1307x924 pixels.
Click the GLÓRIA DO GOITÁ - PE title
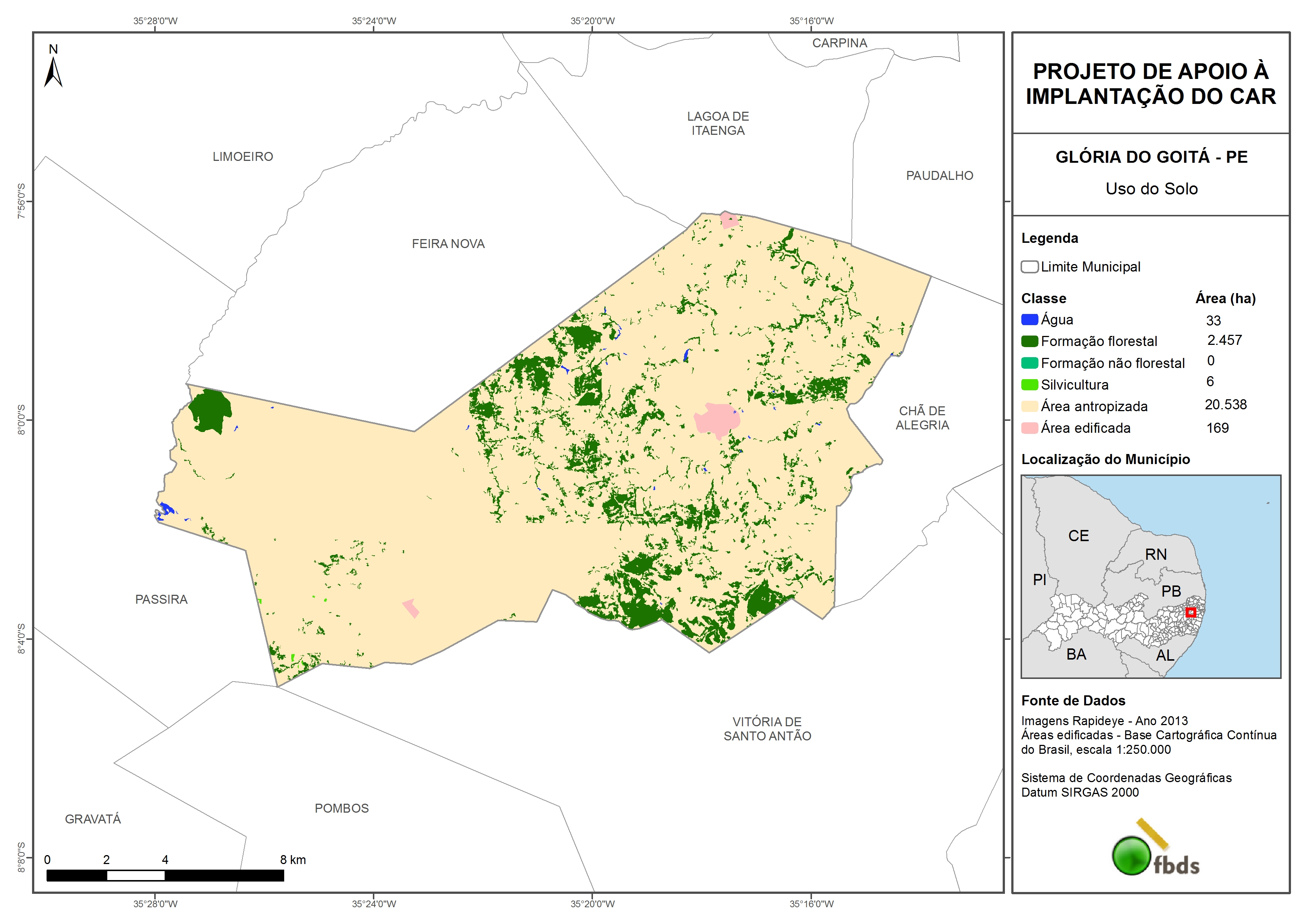(x=1151, y=157)
